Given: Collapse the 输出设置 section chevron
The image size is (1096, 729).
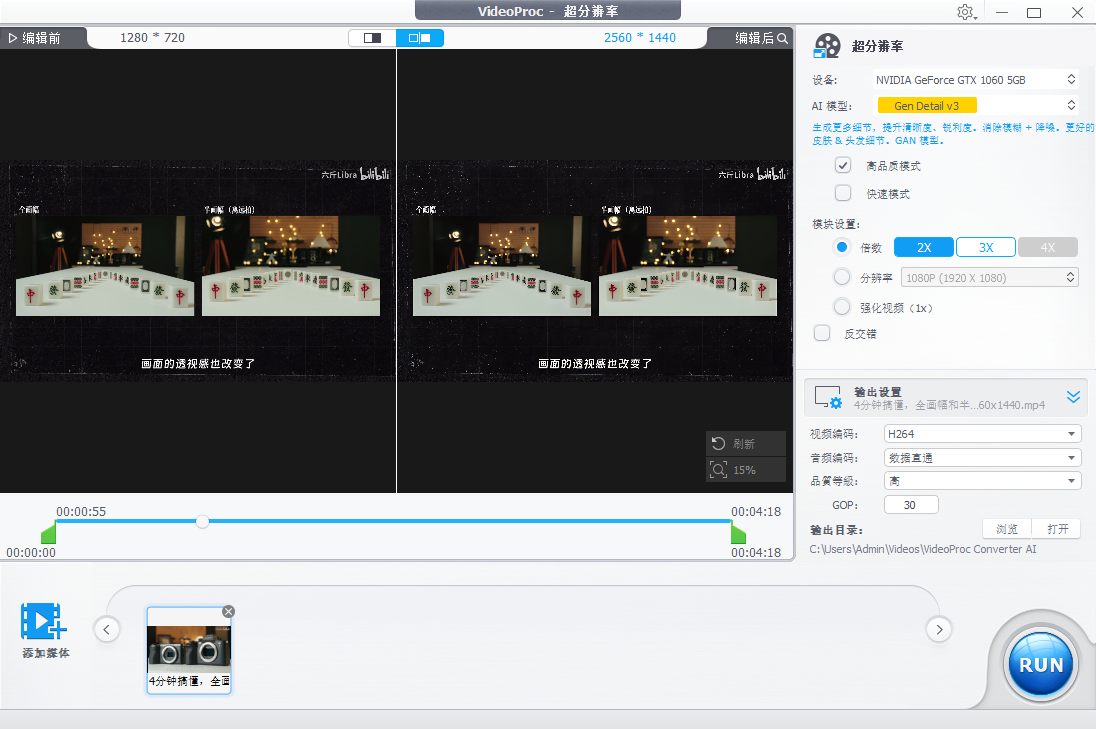Looking at the screenshot, I should pyautogui.click(x=1073, y=396).
